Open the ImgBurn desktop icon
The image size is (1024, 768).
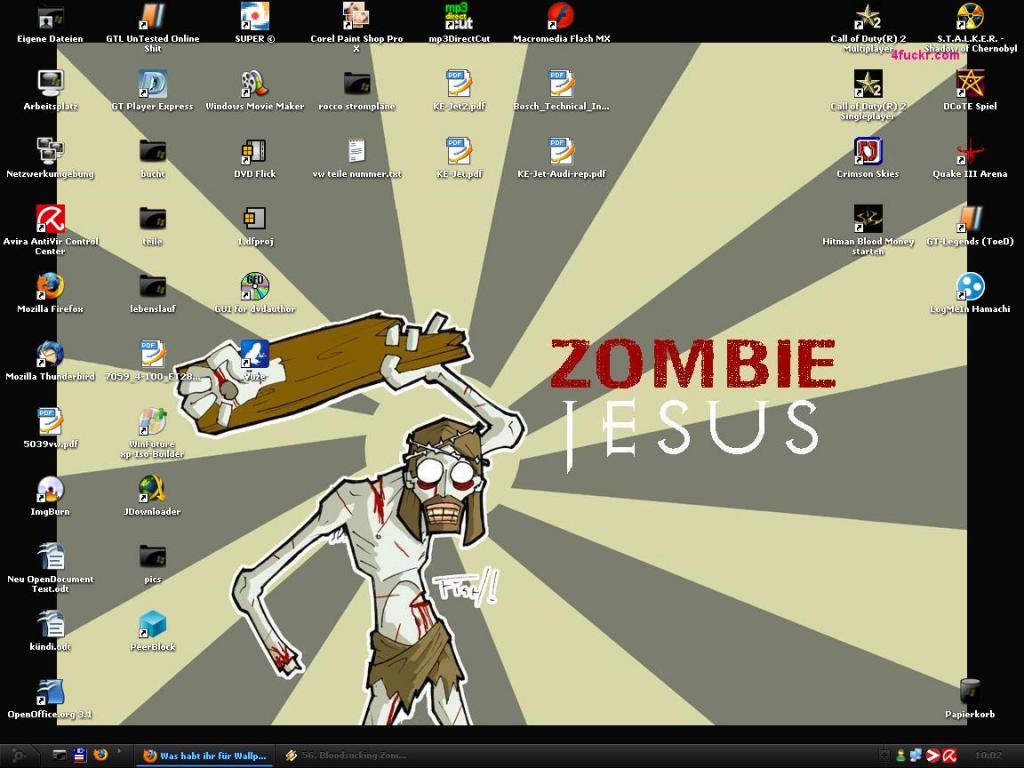50,490
